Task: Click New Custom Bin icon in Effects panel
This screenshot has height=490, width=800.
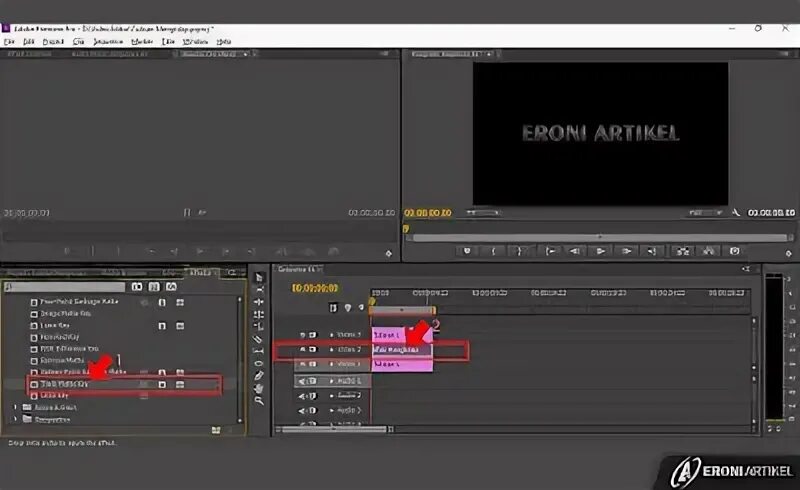Action: [x=216, y=430]
